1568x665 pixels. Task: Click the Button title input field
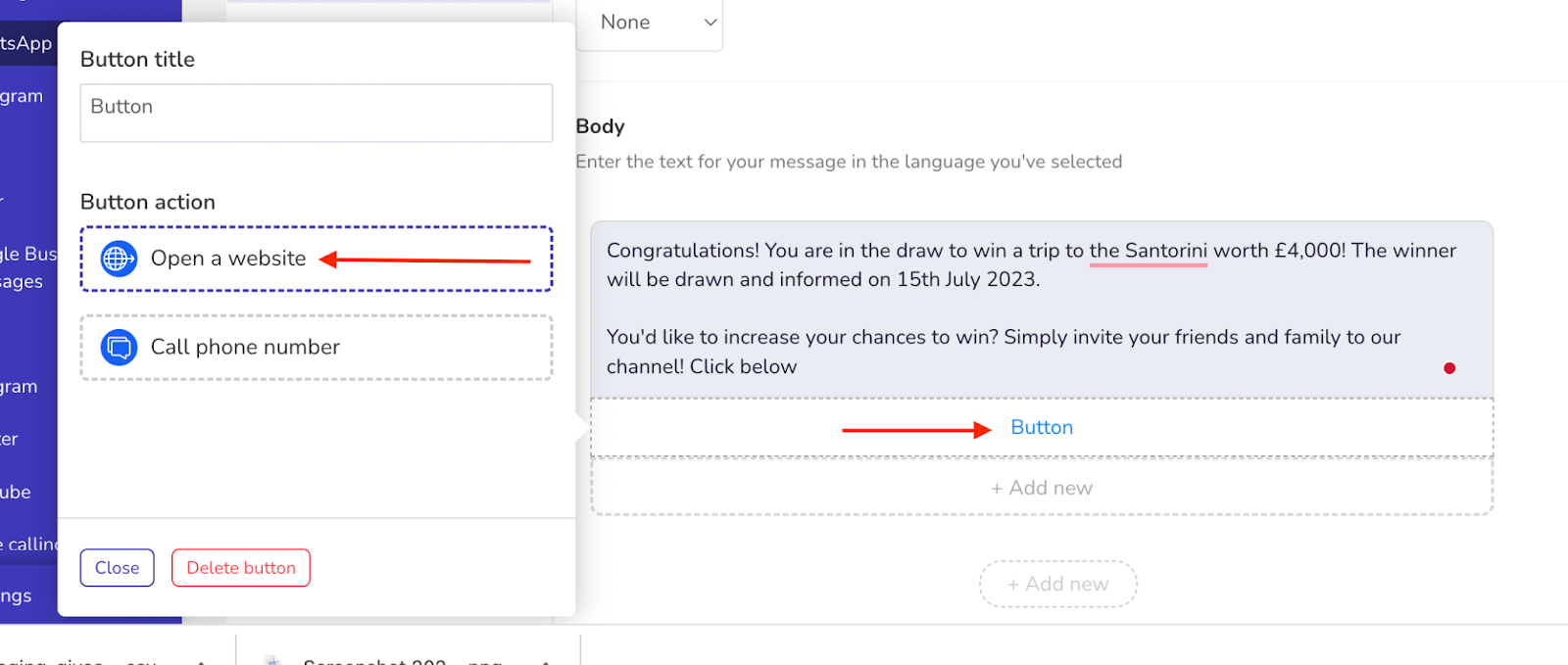click(317, 113)
